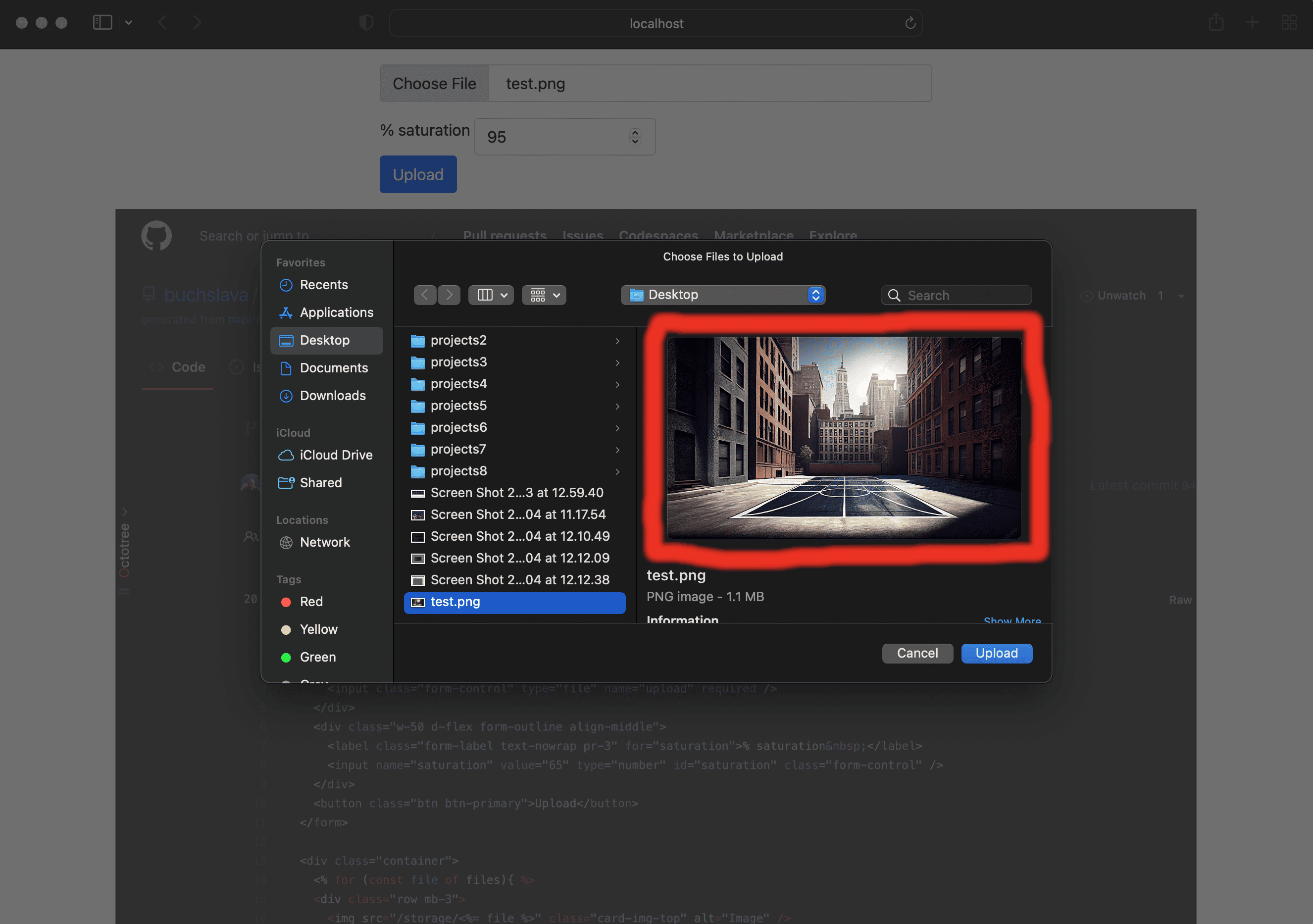Click the page reload icon in address bar

pos(910,23)
